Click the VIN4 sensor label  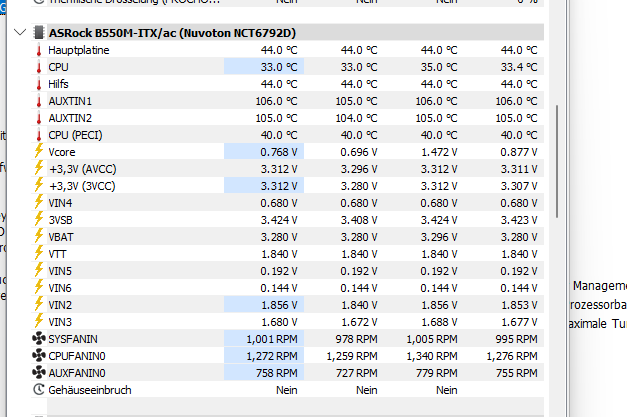60,203
